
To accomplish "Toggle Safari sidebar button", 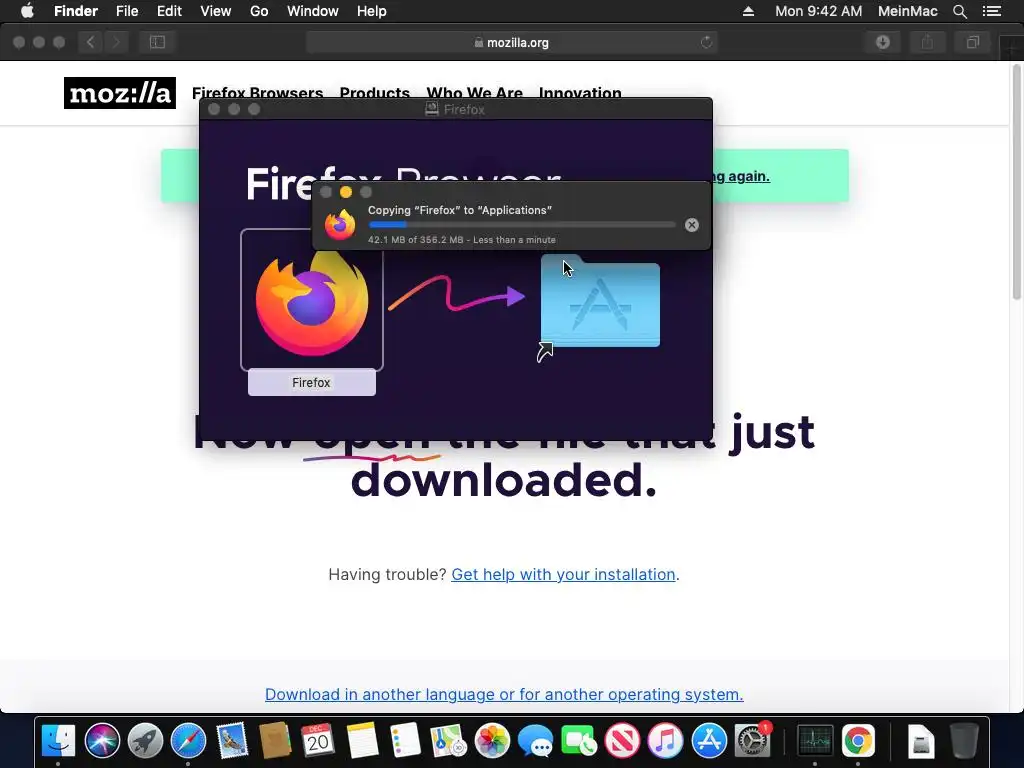I will (157, 42).
